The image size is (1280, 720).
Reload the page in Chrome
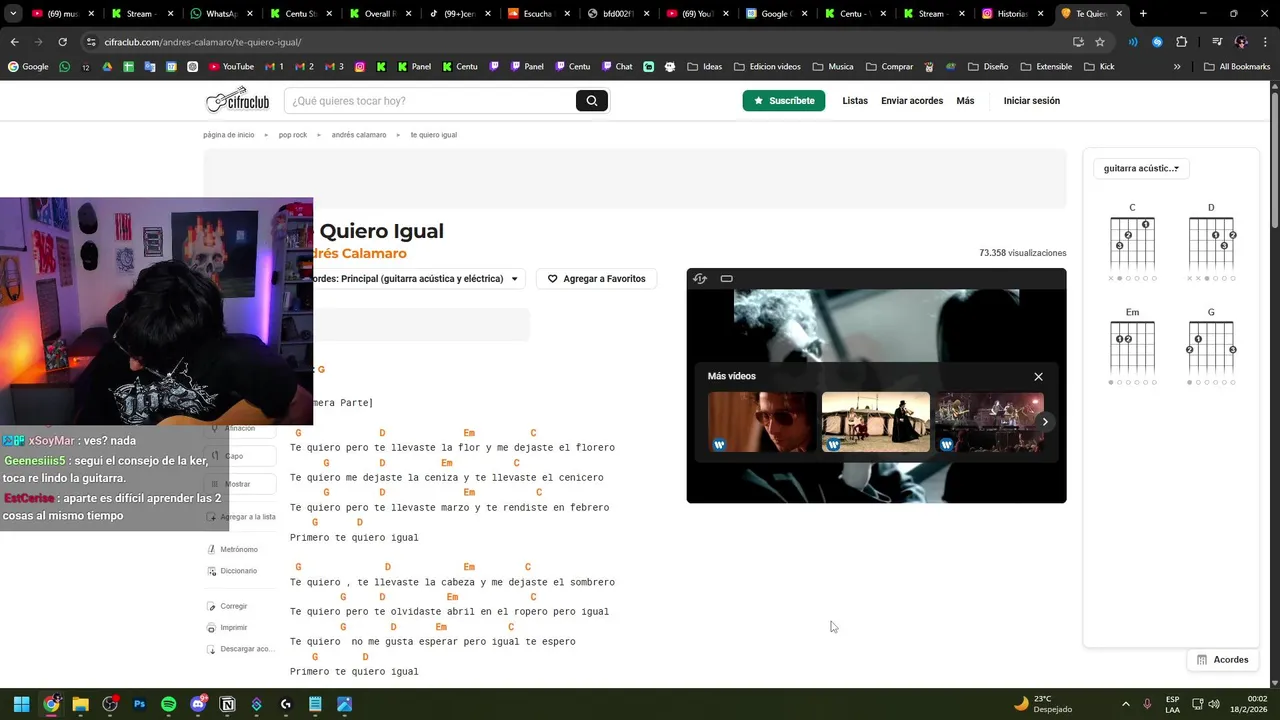coord(62,42)
